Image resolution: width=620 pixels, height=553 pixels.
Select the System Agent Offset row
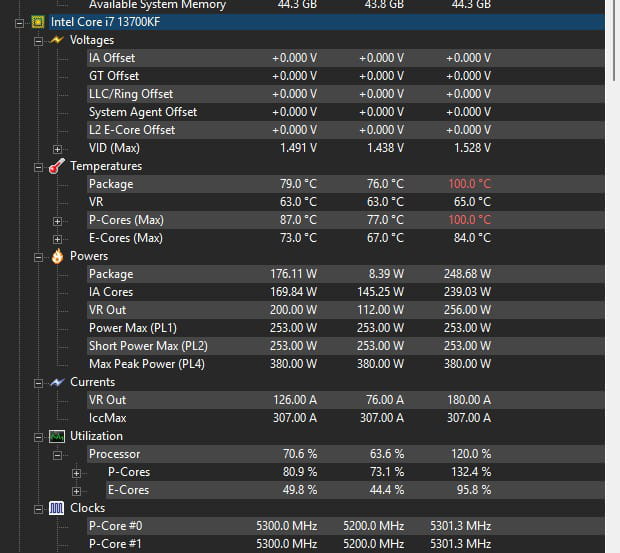point(346,112)
